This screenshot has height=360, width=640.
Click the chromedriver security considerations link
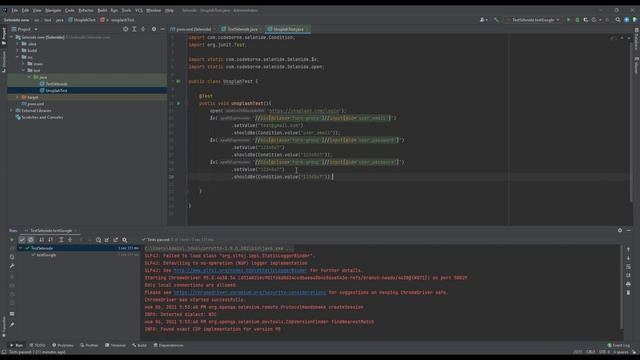tap(249, 292)
